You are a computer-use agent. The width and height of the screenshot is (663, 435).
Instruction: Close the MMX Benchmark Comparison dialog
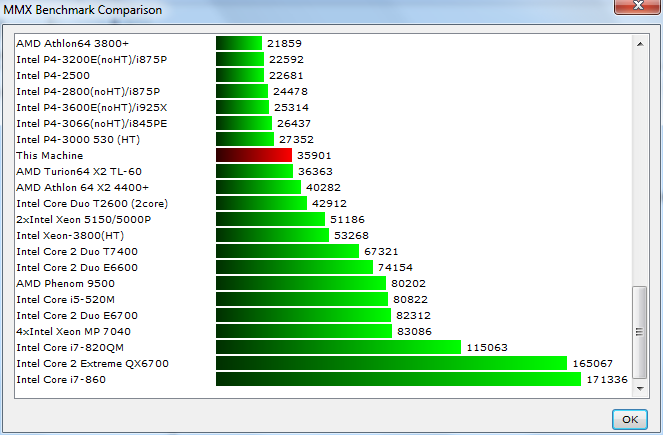click(x=638, y=6)
